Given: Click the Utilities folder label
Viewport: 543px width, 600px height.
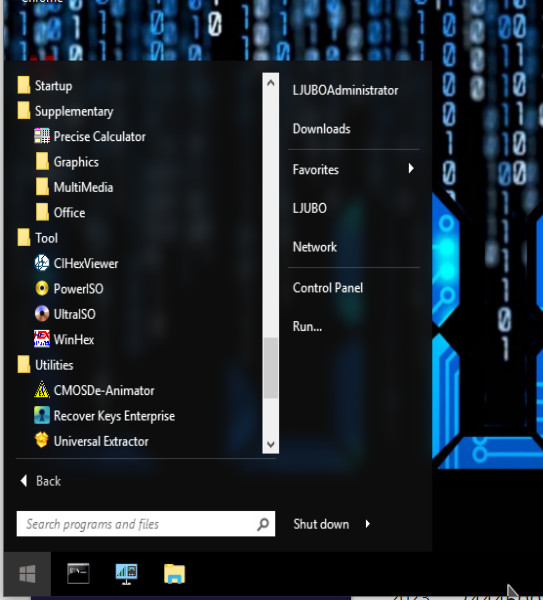Looking at the screenshot, I should pyautogui.click(x=54, y=365).
